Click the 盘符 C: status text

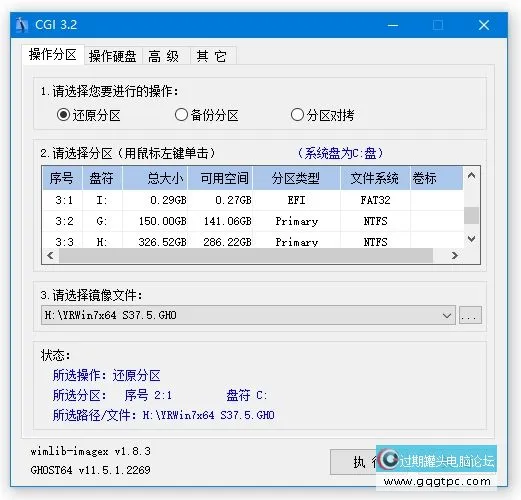click(x=247, y=395)
